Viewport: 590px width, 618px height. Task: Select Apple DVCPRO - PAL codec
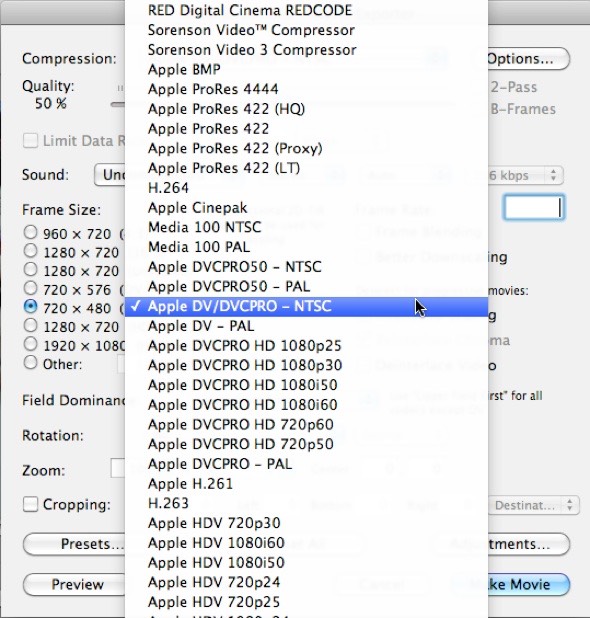tap(306, 464)
